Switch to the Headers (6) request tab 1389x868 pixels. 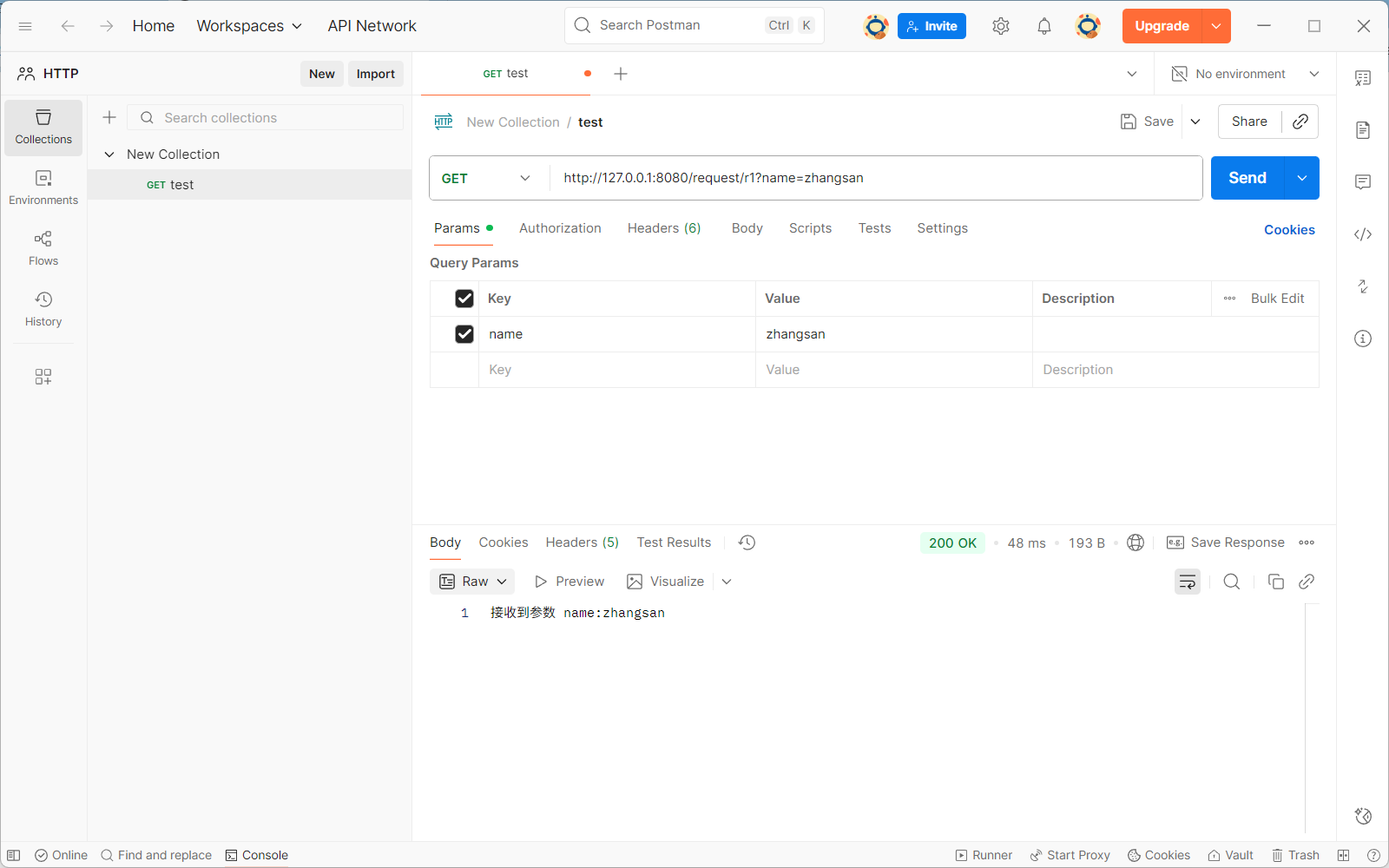click(664, 228)
